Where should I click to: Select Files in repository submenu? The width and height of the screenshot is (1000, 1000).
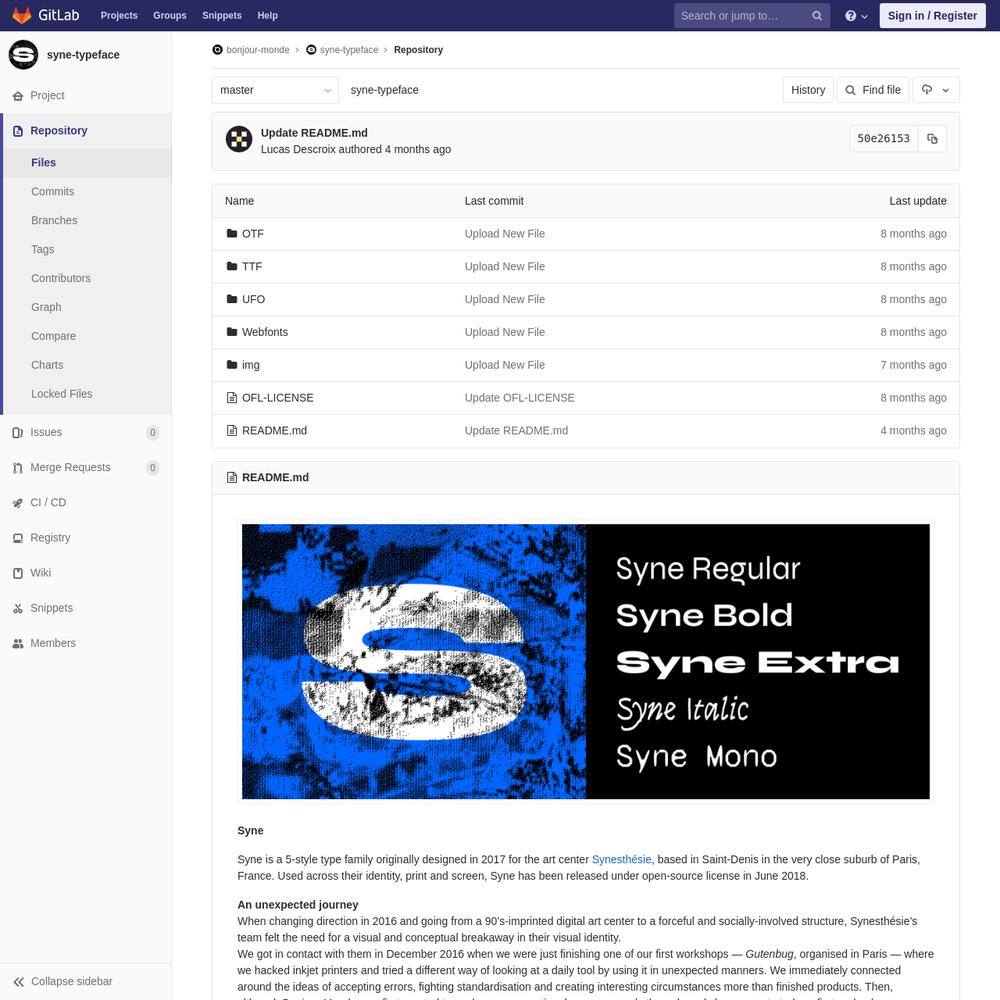click(x=43, y=163)
